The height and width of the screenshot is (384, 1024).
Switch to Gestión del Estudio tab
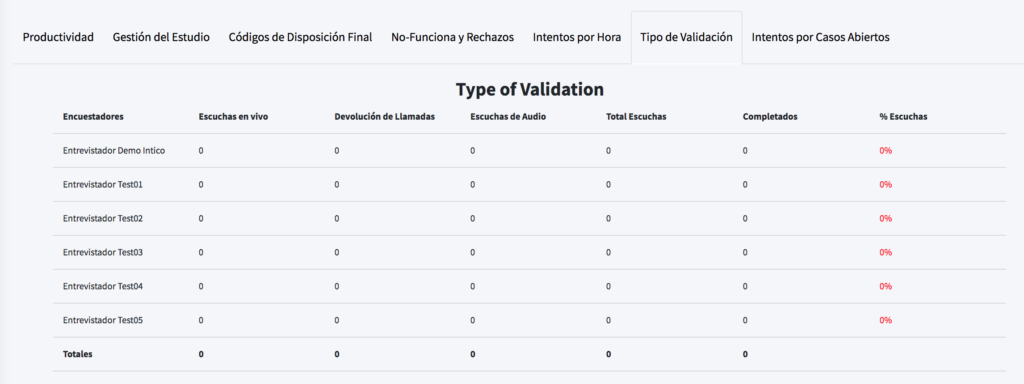pyautogui.click(x=161, y=37)
